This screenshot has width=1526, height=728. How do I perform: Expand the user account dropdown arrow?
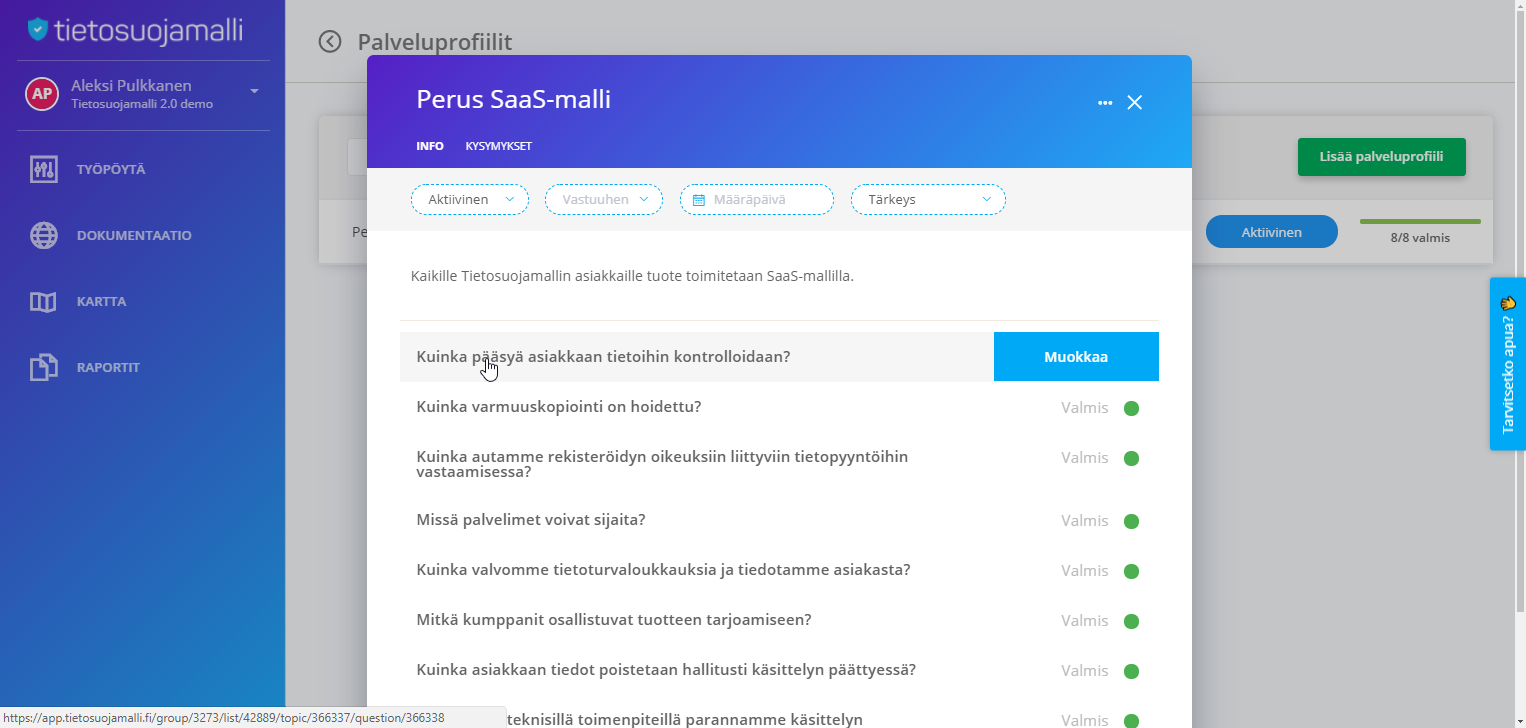coord(254,91)
